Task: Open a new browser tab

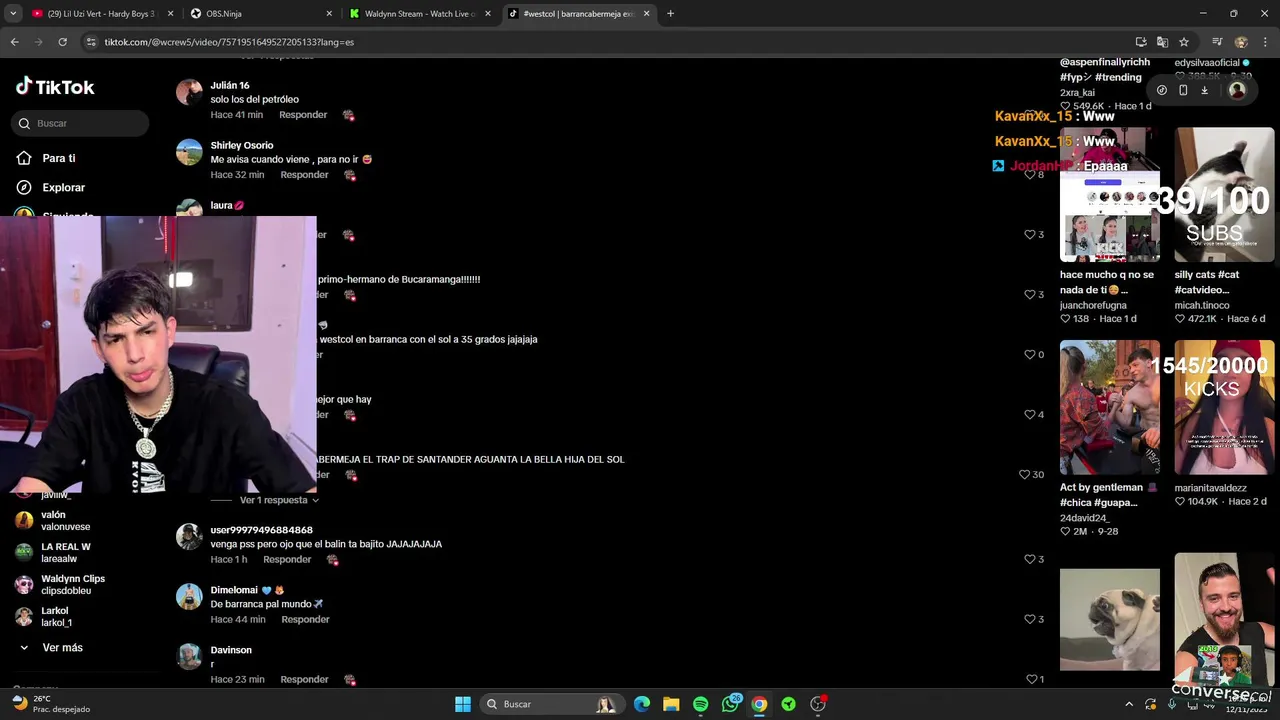Action: [670, 14]
